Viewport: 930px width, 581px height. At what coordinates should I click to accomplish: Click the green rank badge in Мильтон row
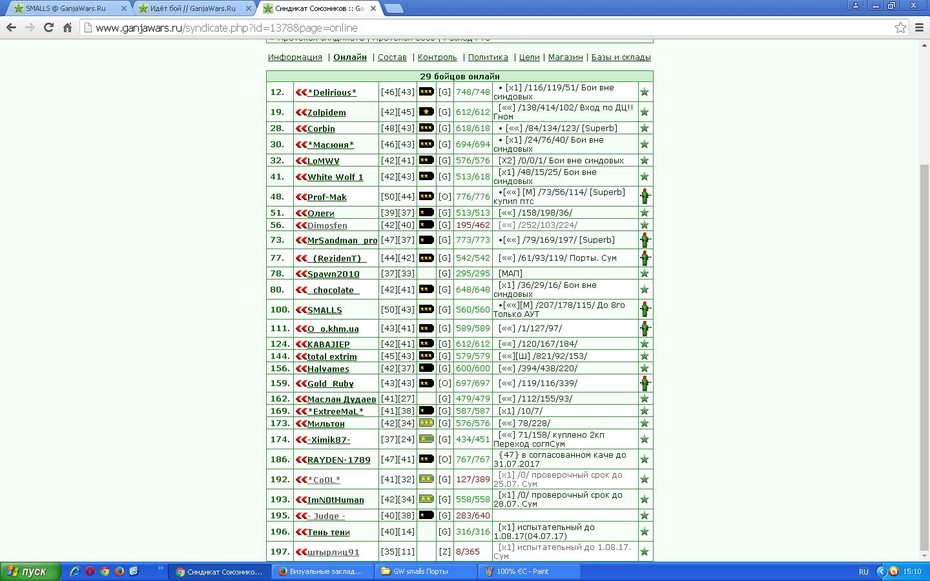[x=426, y=423]
